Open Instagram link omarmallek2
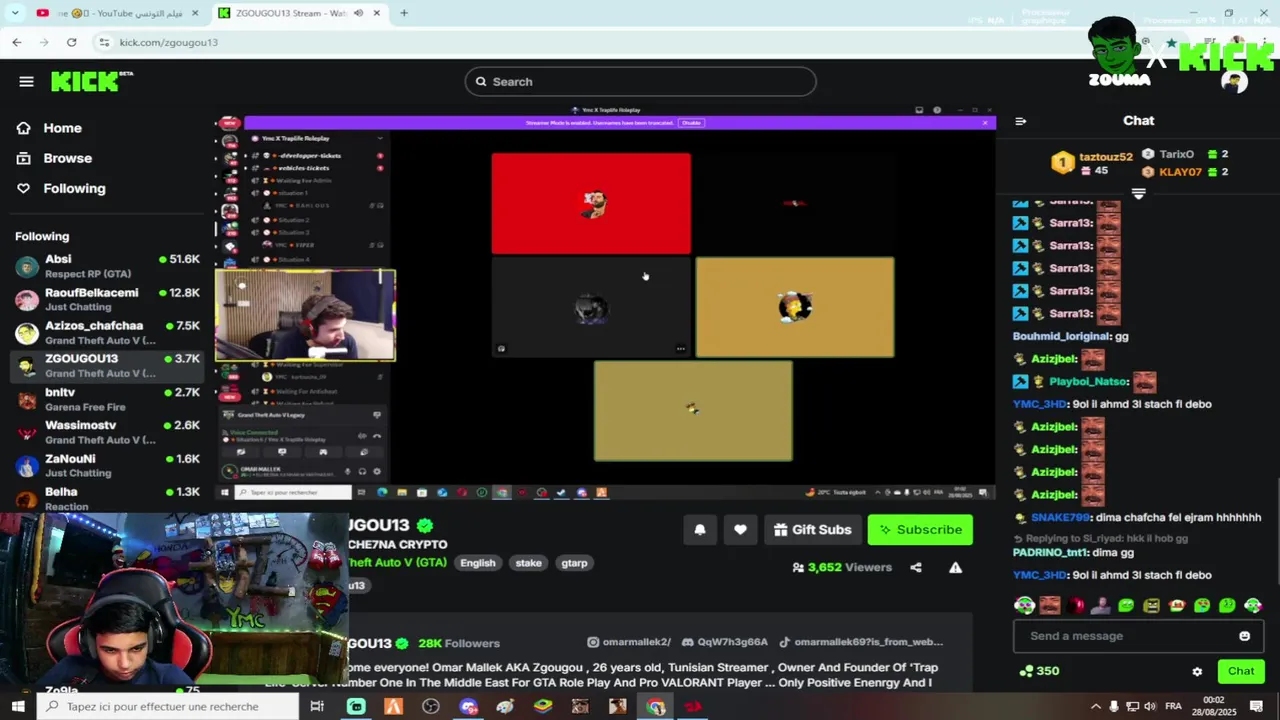1280x720 pixels. 628,642
